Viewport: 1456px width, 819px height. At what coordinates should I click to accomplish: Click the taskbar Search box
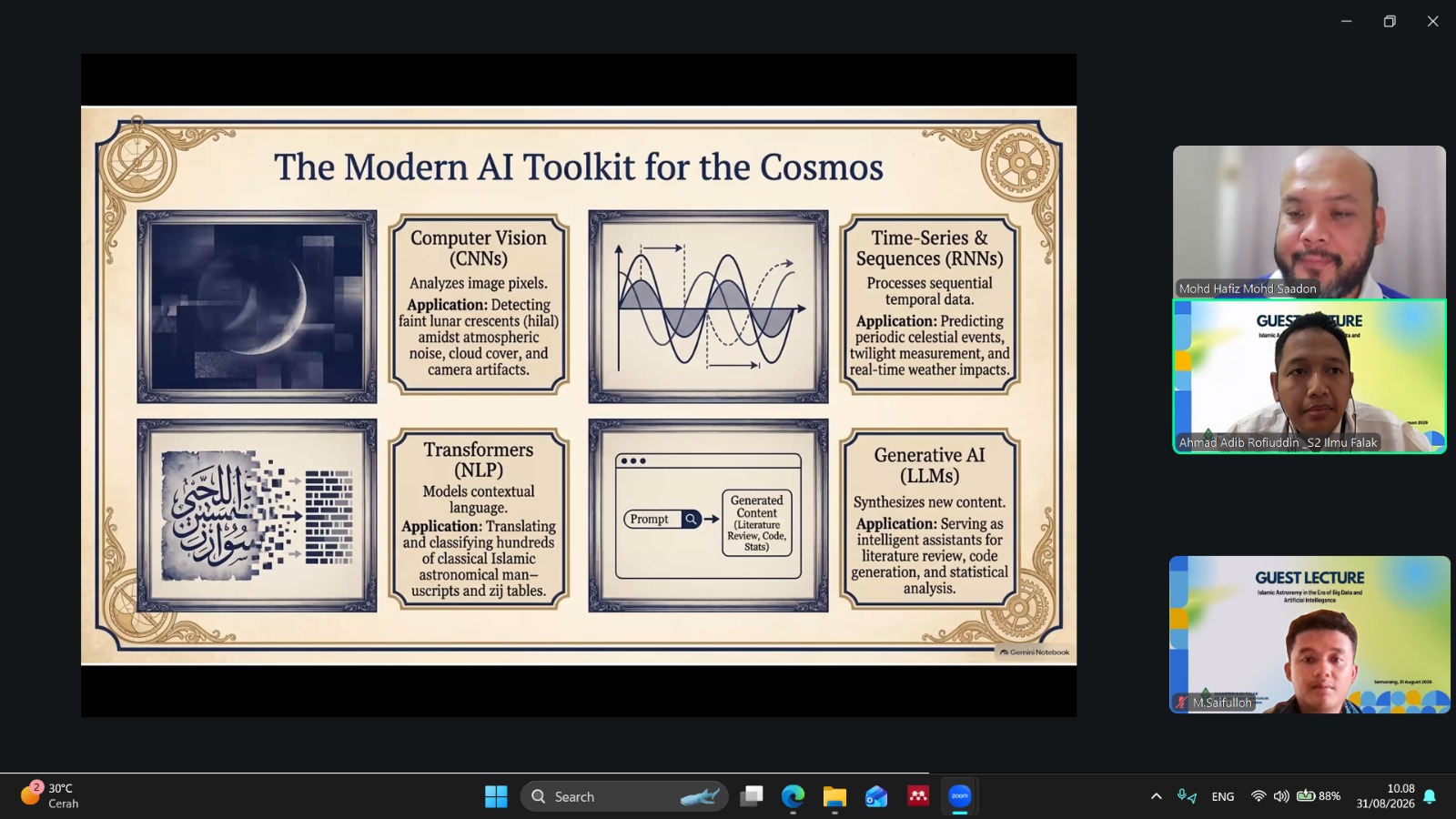coord(624,796)
